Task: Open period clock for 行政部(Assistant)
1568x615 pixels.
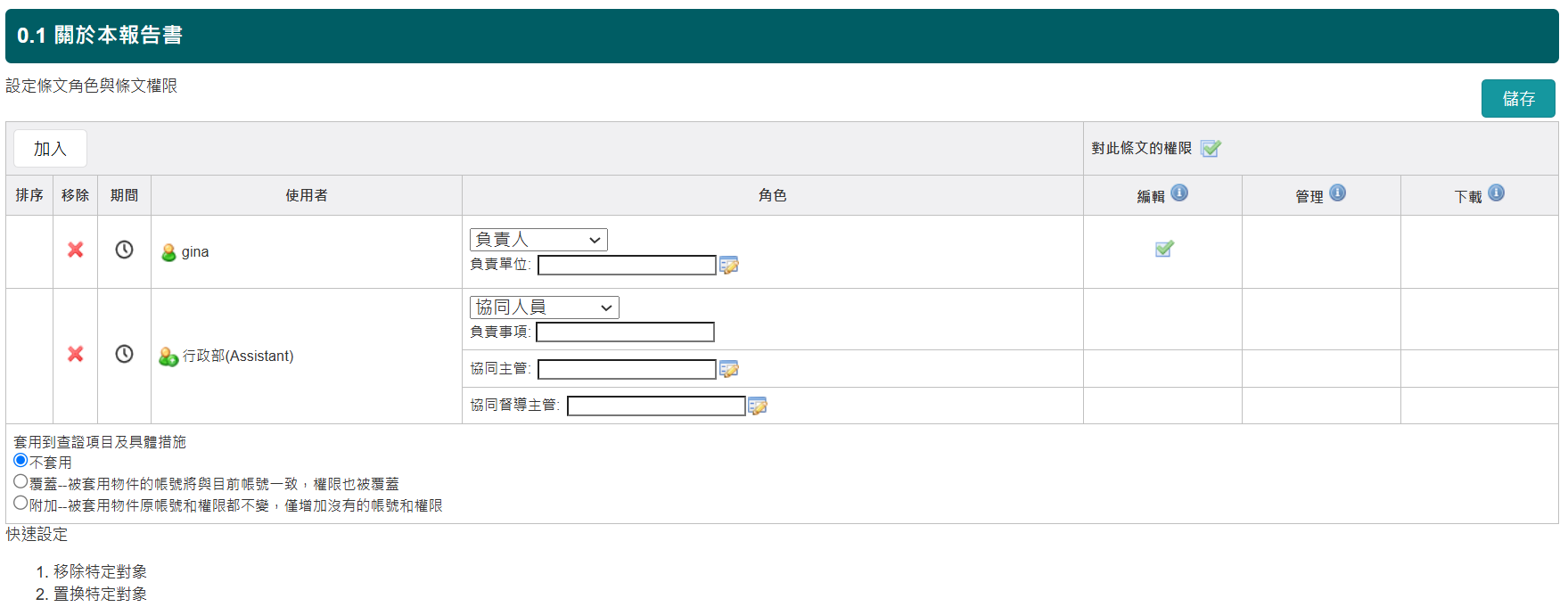Action: tap(124, 355)
